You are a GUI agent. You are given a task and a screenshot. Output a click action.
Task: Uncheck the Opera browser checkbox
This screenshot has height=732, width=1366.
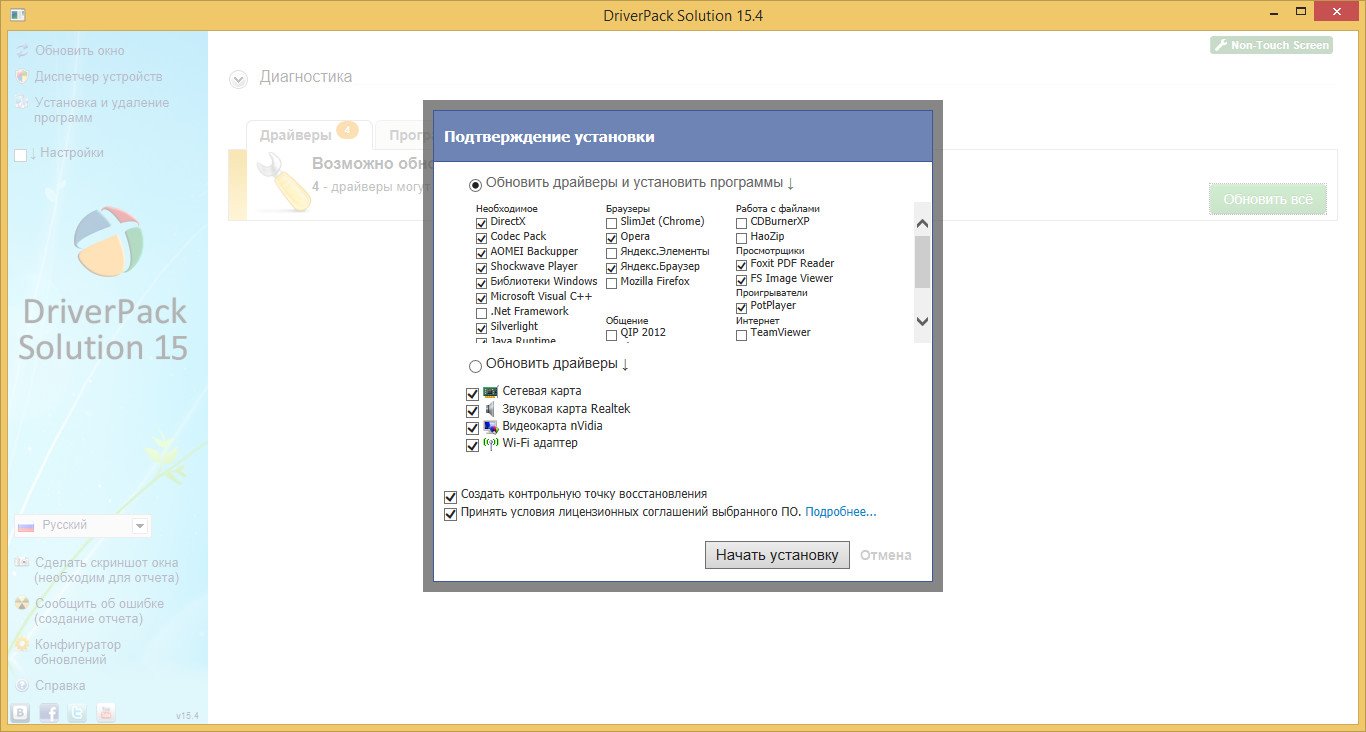pos(612,238)
